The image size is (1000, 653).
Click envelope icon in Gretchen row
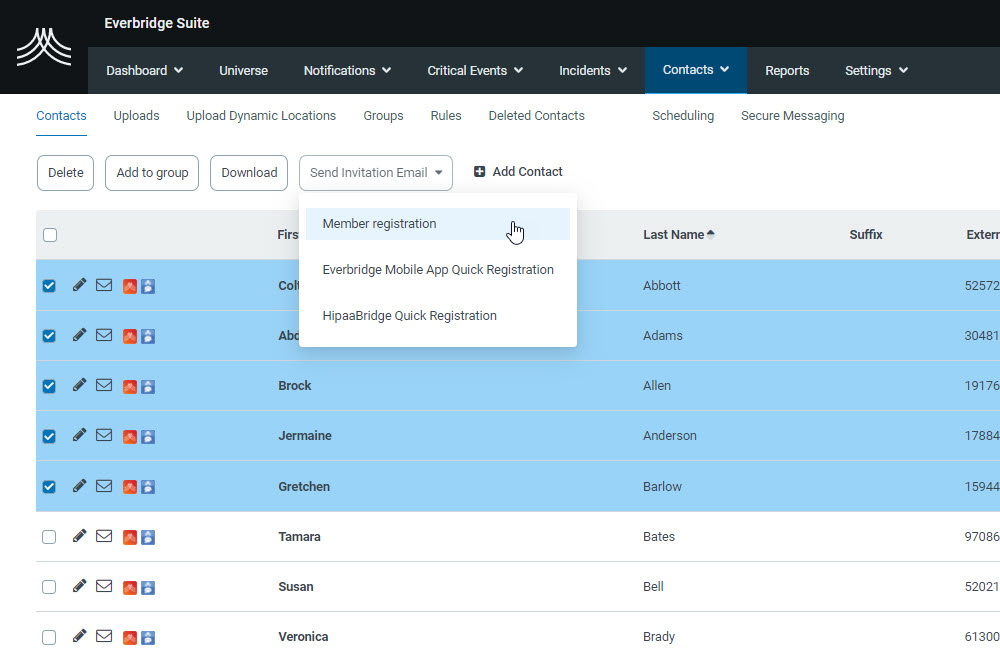point(104,486)
